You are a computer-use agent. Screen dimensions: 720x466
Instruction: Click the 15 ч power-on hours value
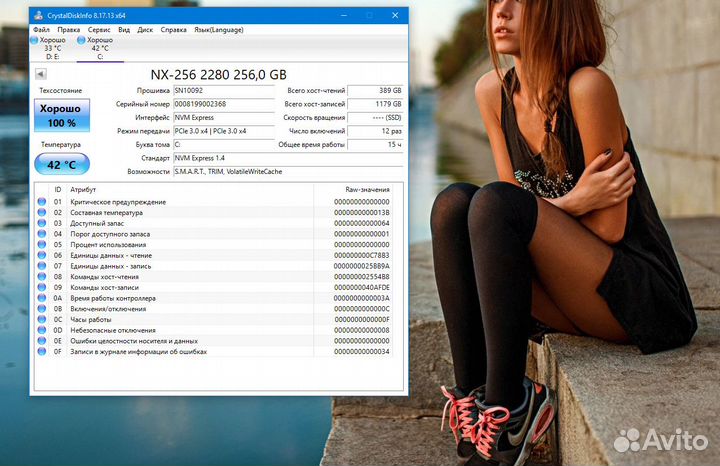point(375,145)
